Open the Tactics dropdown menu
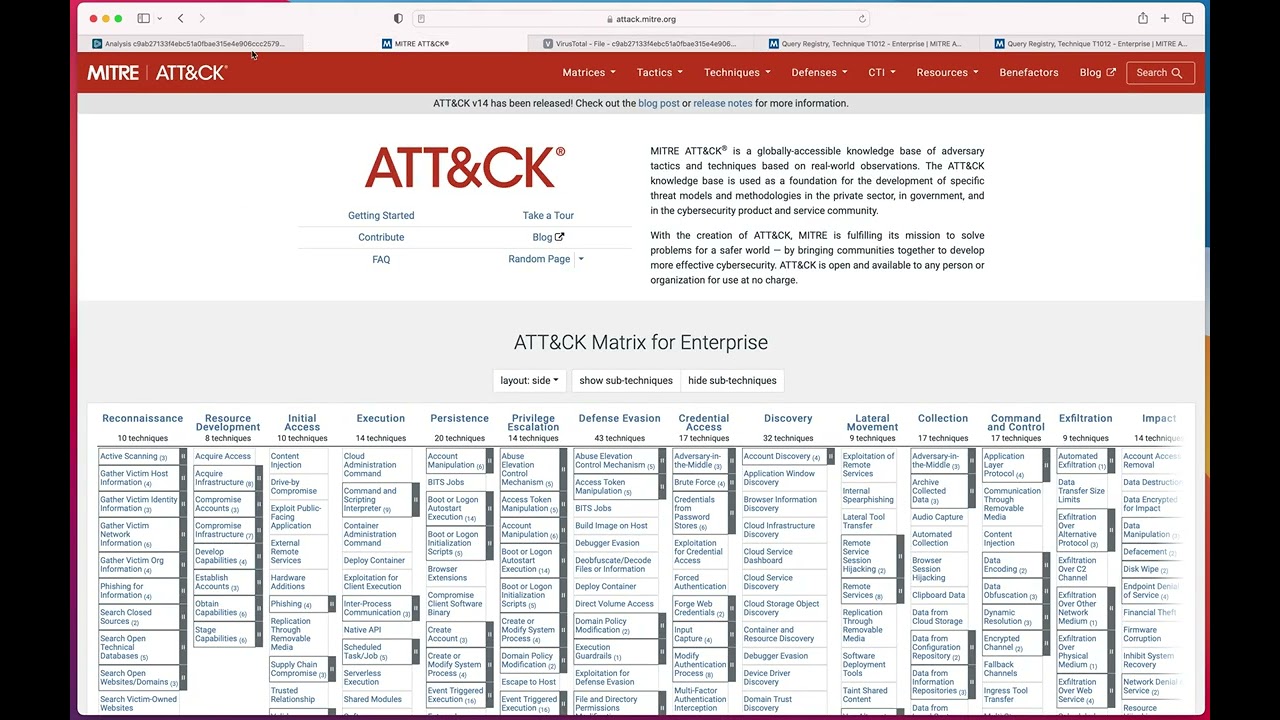The height and width of the screenshot is (720, 1280). (x=660, y=72)
